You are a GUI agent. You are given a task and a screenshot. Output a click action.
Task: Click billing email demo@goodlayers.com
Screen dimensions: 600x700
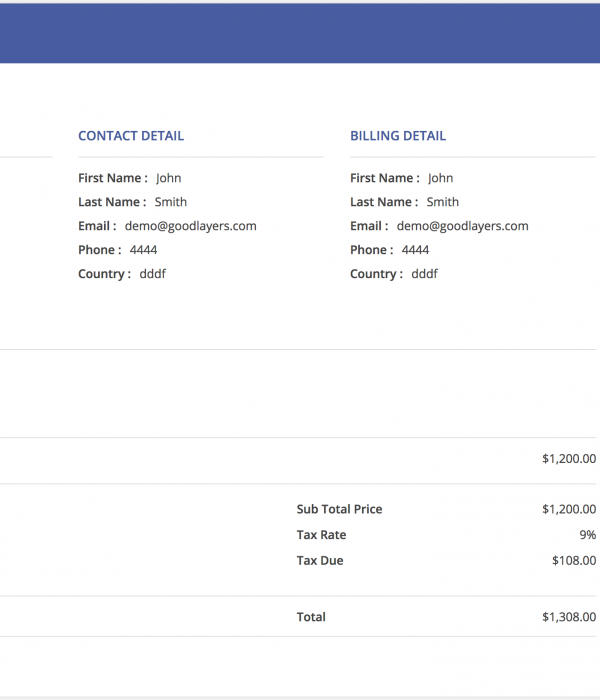(x=462, y=226)
